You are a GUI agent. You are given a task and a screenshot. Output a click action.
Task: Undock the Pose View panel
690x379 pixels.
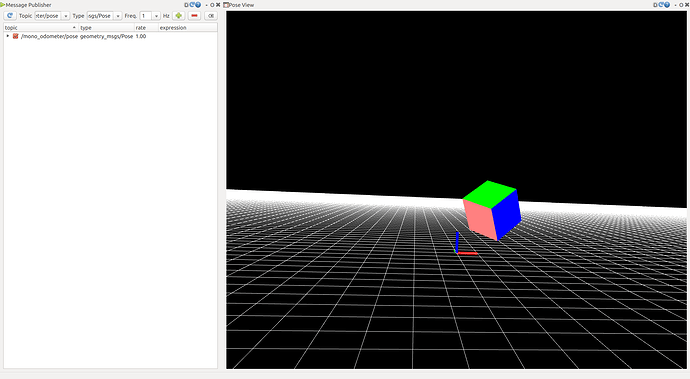click(681, 5)
